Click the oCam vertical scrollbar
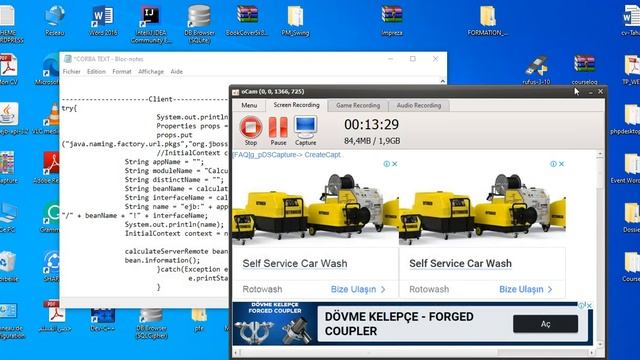 tap(600, 249)
